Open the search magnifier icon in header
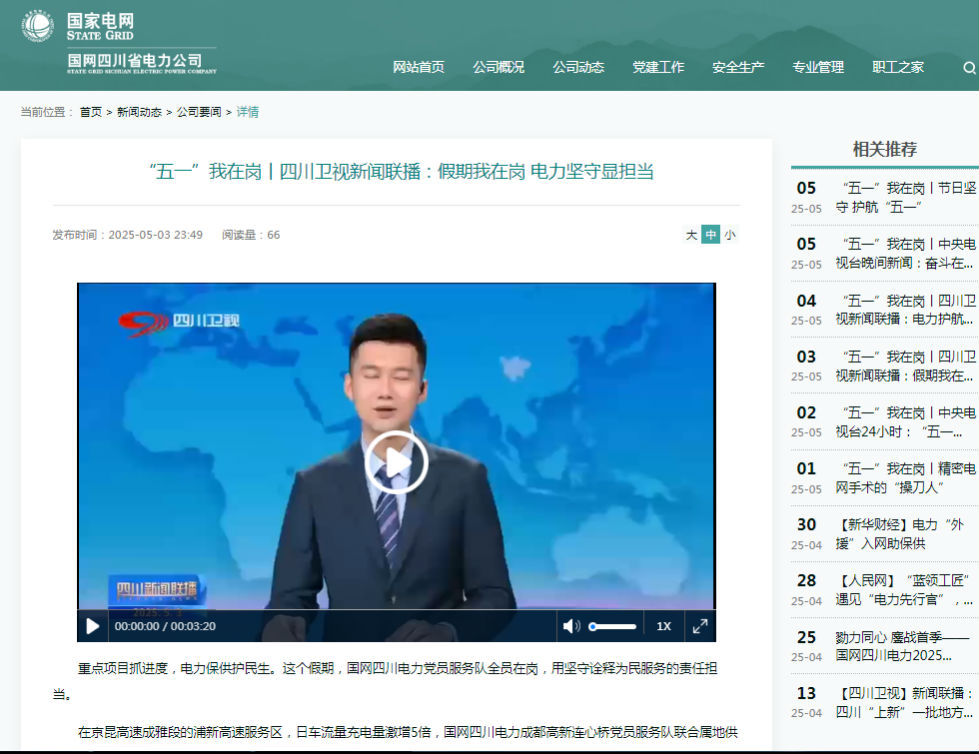The image size is (979, 754). (969, 67)
